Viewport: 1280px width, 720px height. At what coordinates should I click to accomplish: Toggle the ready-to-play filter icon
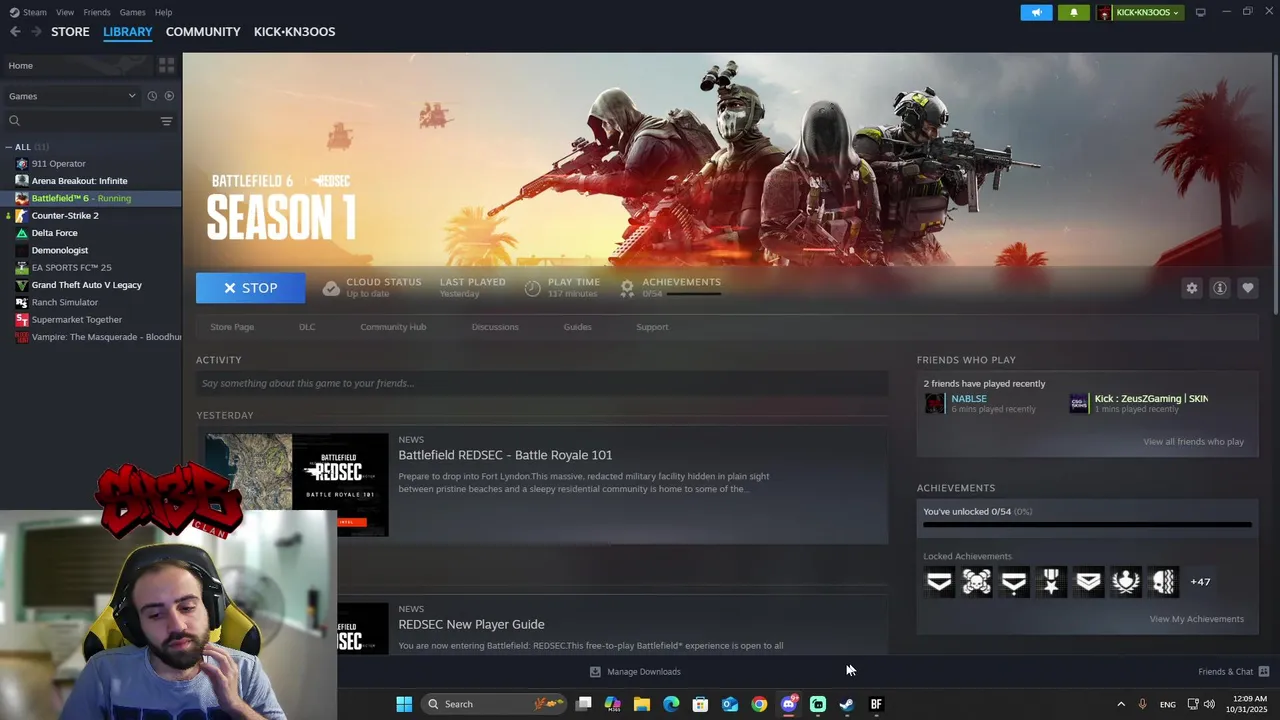(x=169, y=96)
